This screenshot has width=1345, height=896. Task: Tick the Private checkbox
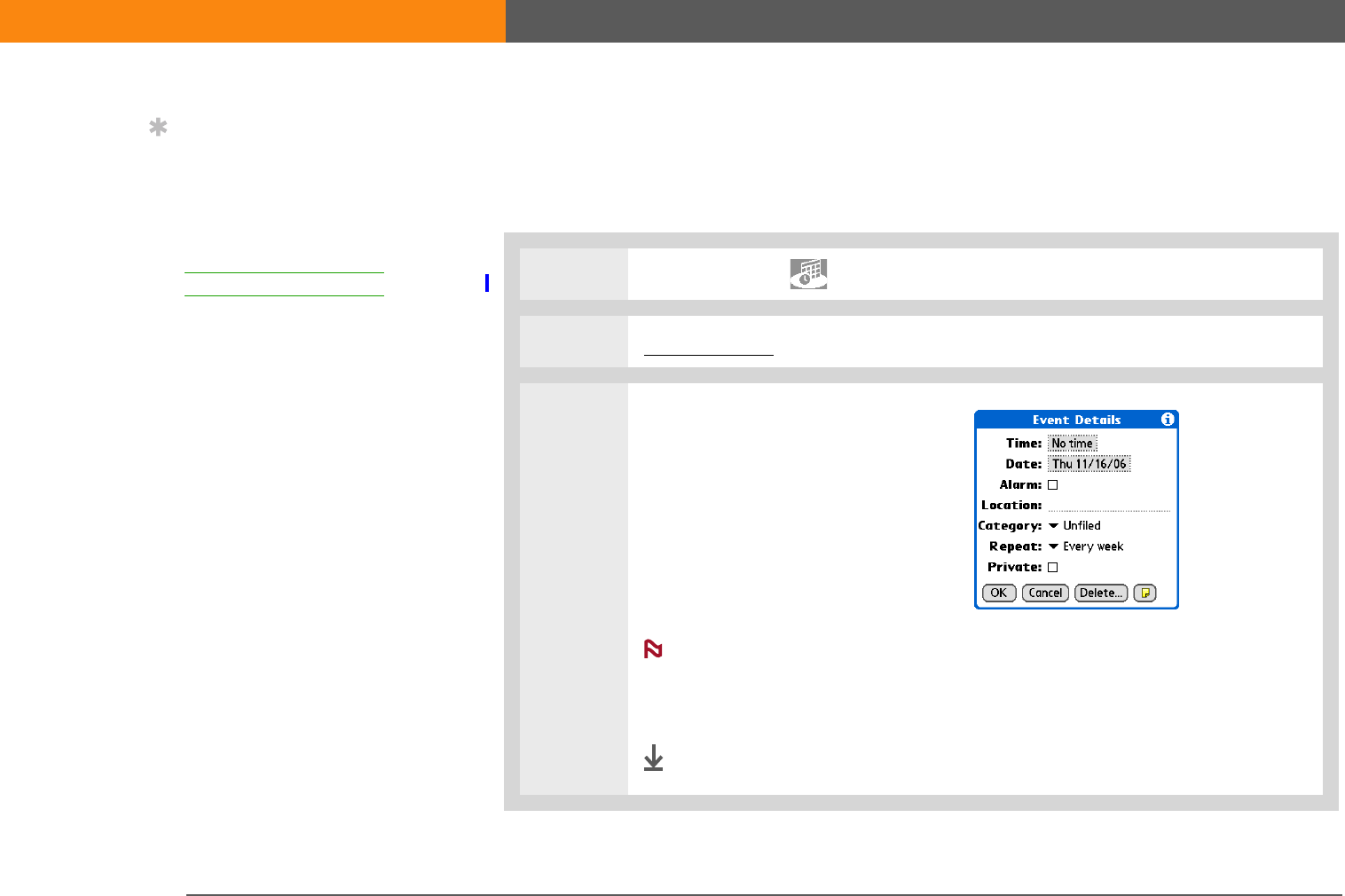tap(1053, 568)
